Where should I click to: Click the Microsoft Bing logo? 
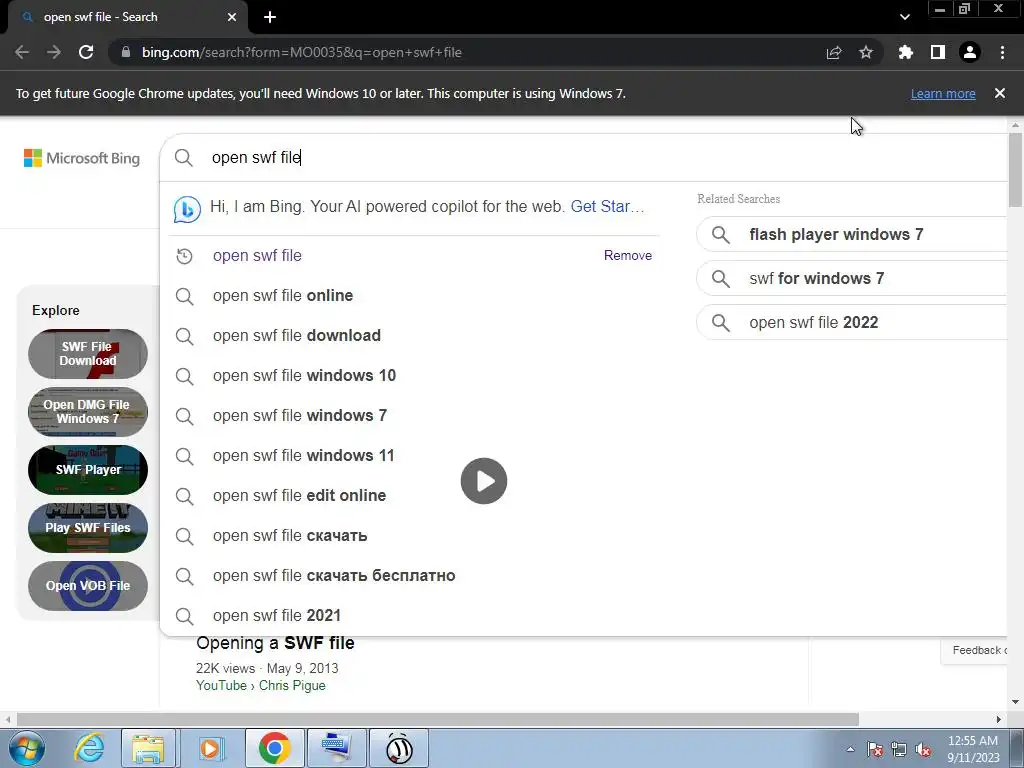[82, 158]
